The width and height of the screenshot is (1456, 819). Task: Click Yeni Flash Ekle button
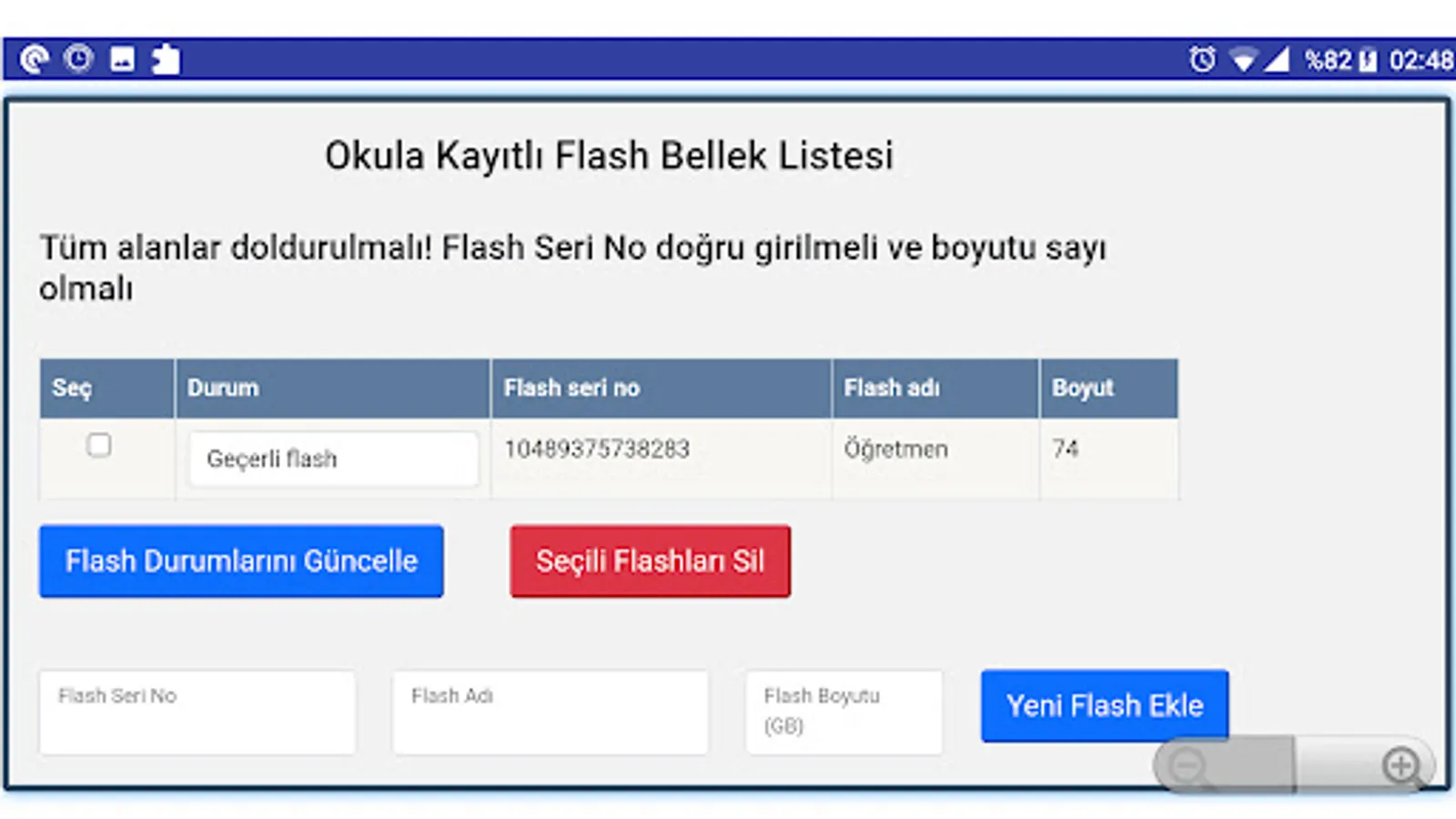click(x=1104, y=706)
